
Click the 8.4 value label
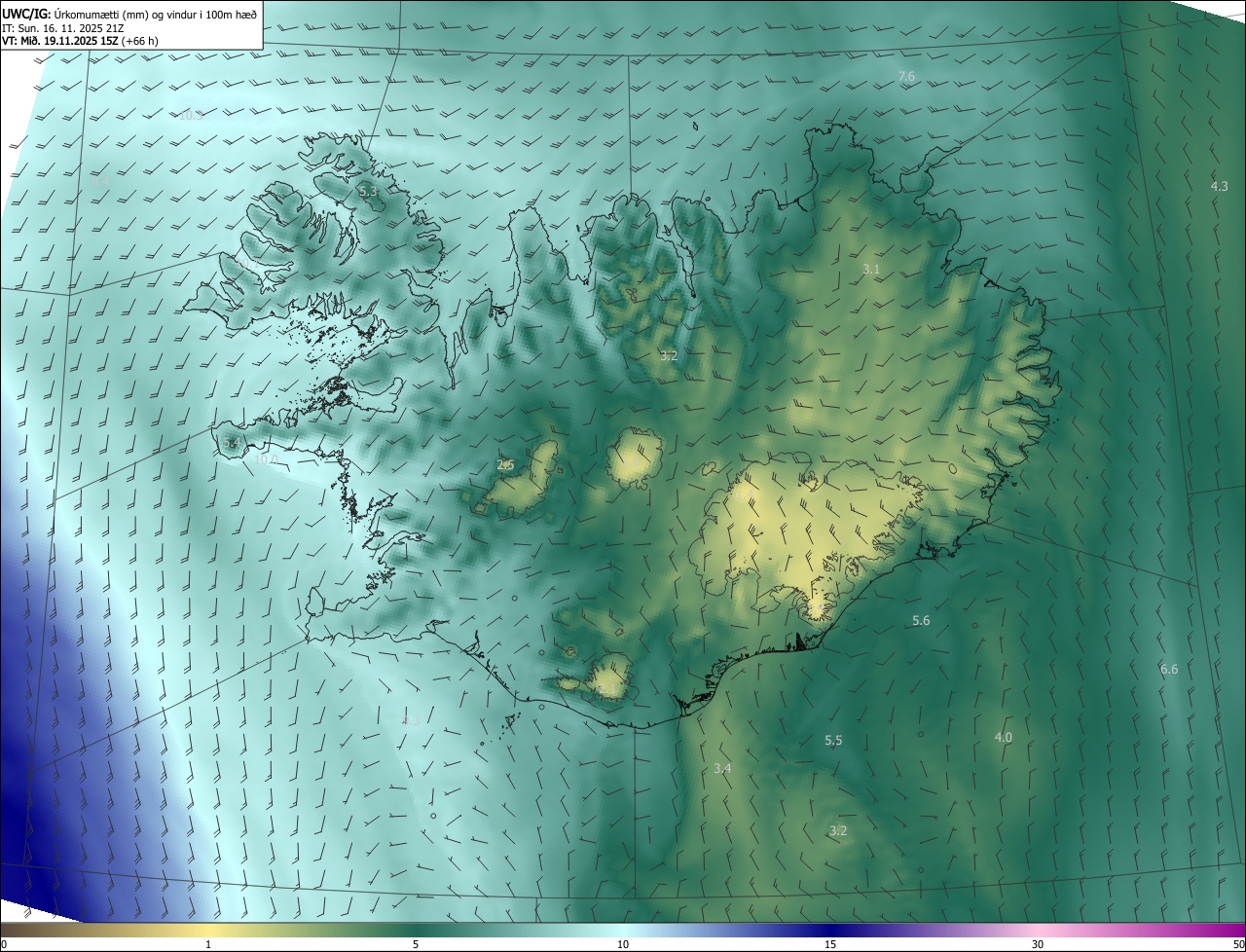100,182
